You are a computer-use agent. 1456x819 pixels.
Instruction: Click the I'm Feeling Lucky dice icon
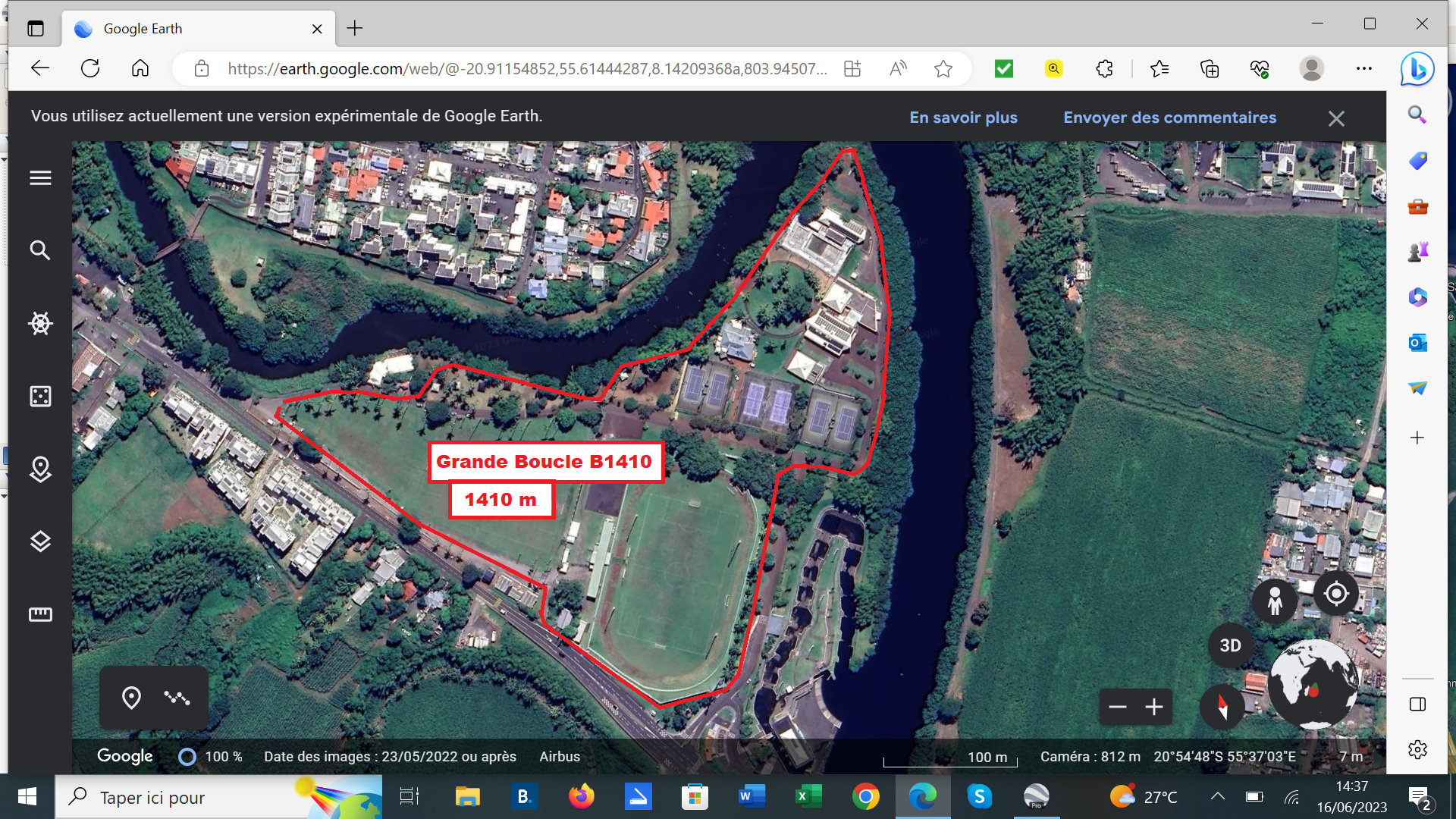tap(40, 397)
